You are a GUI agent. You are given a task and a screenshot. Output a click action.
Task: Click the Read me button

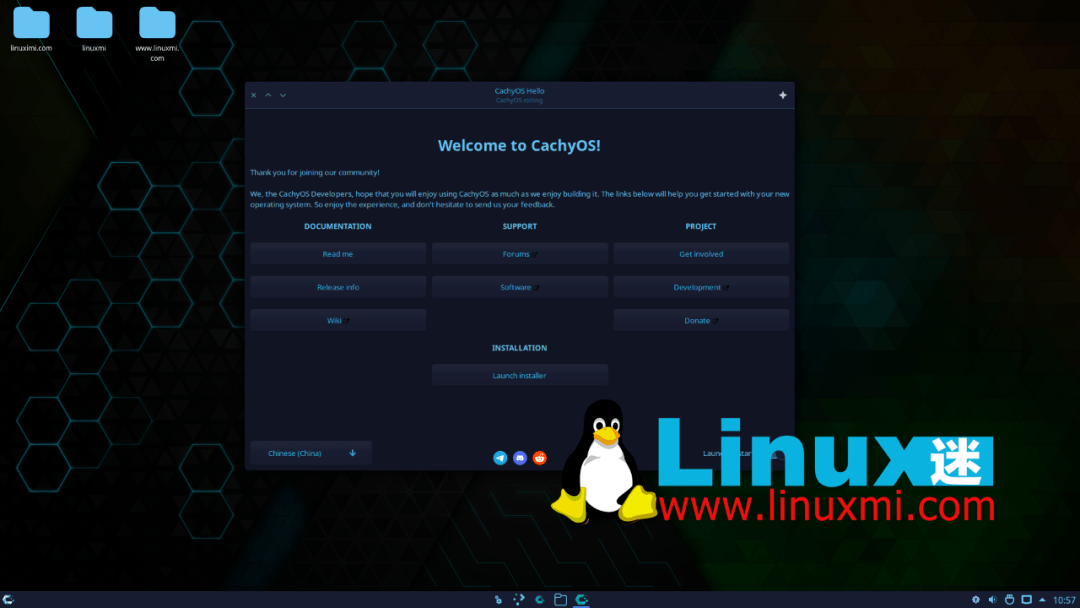[x=337, y=253]
